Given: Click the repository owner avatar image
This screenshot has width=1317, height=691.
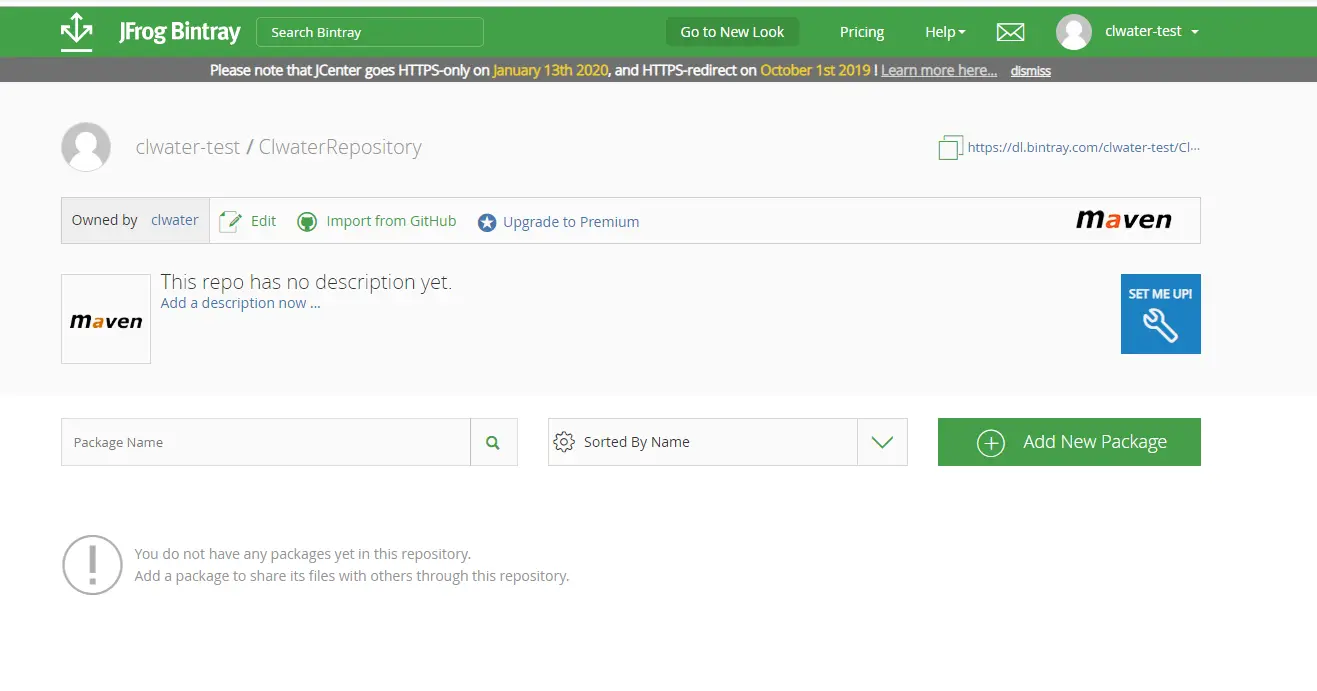Looking at the screenshot, I should tap(86, 147).
